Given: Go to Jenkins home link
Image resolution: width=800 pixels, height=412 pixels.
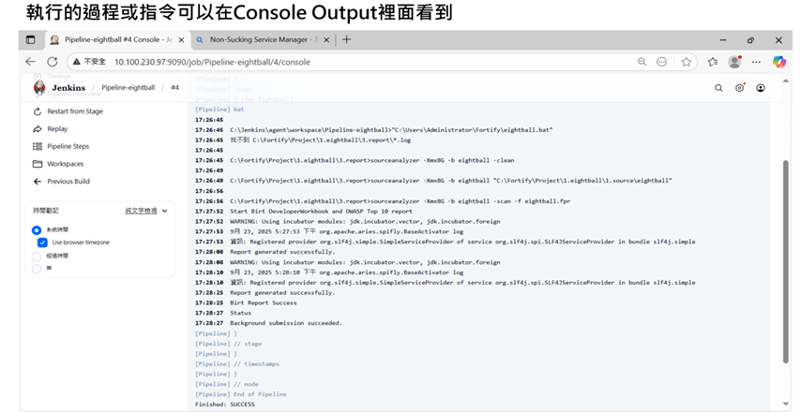Looking at the screenshot, I should tap(68, 88).
